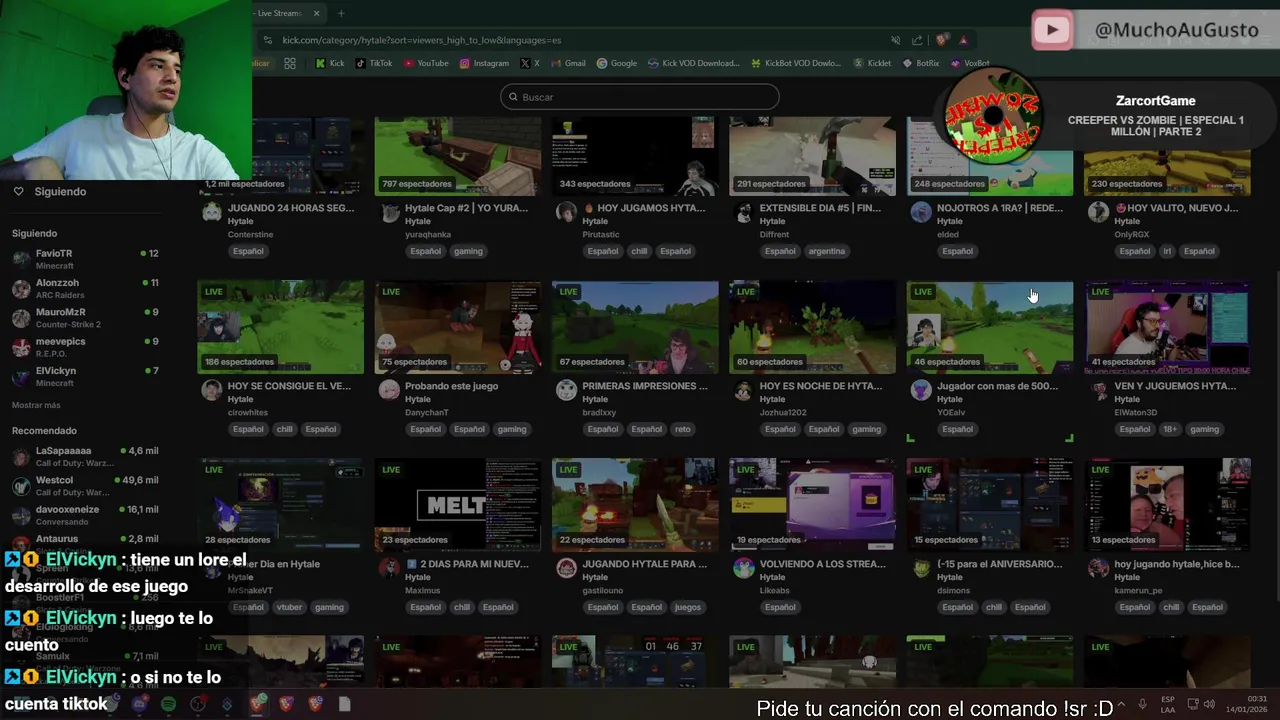1280x720 pixels.
Task: Open the Instagram bookmark
Action: click(x=484, y=63)
